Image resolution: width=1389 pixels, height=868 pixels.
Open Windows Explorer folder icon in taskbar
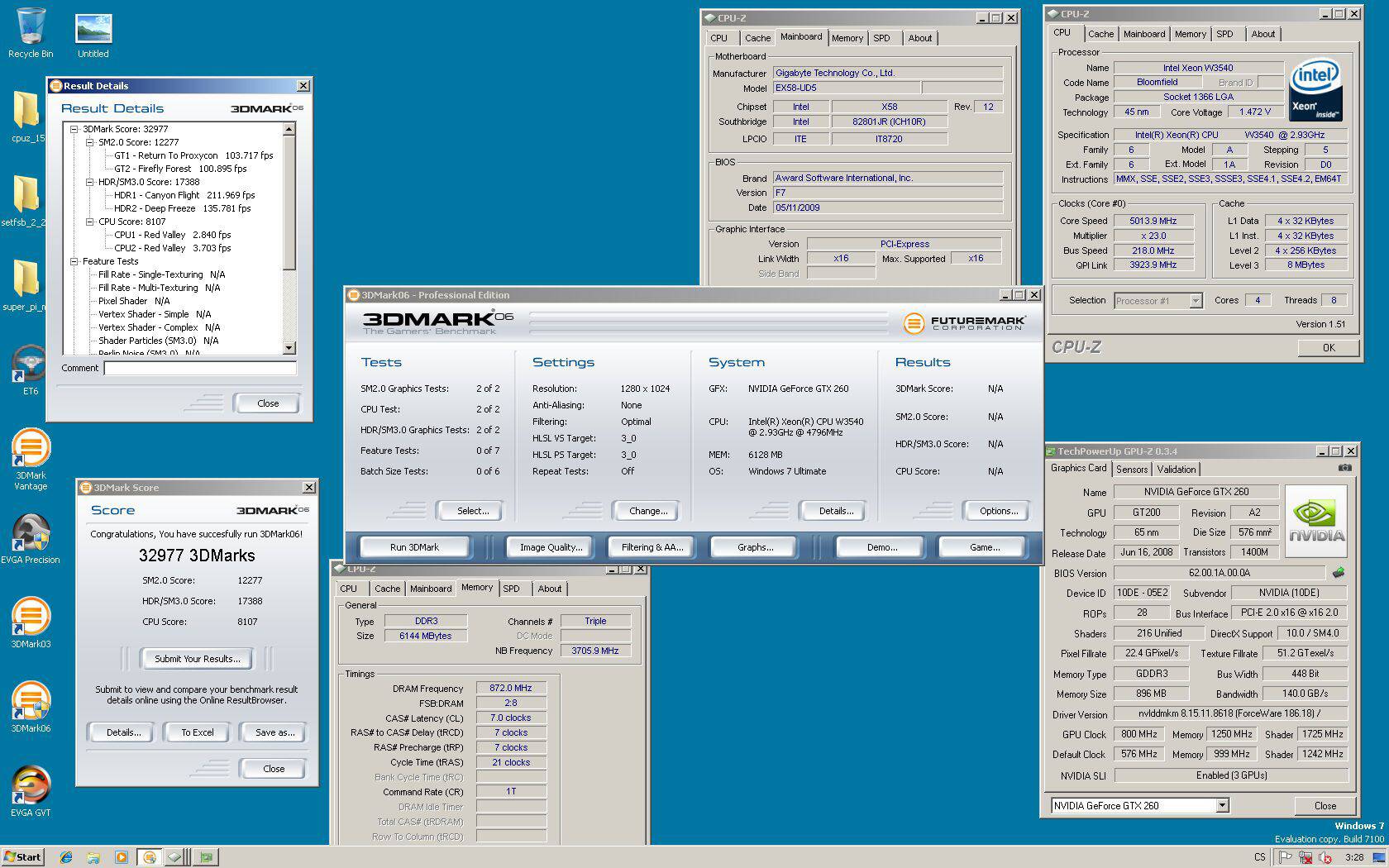[93, 857]
